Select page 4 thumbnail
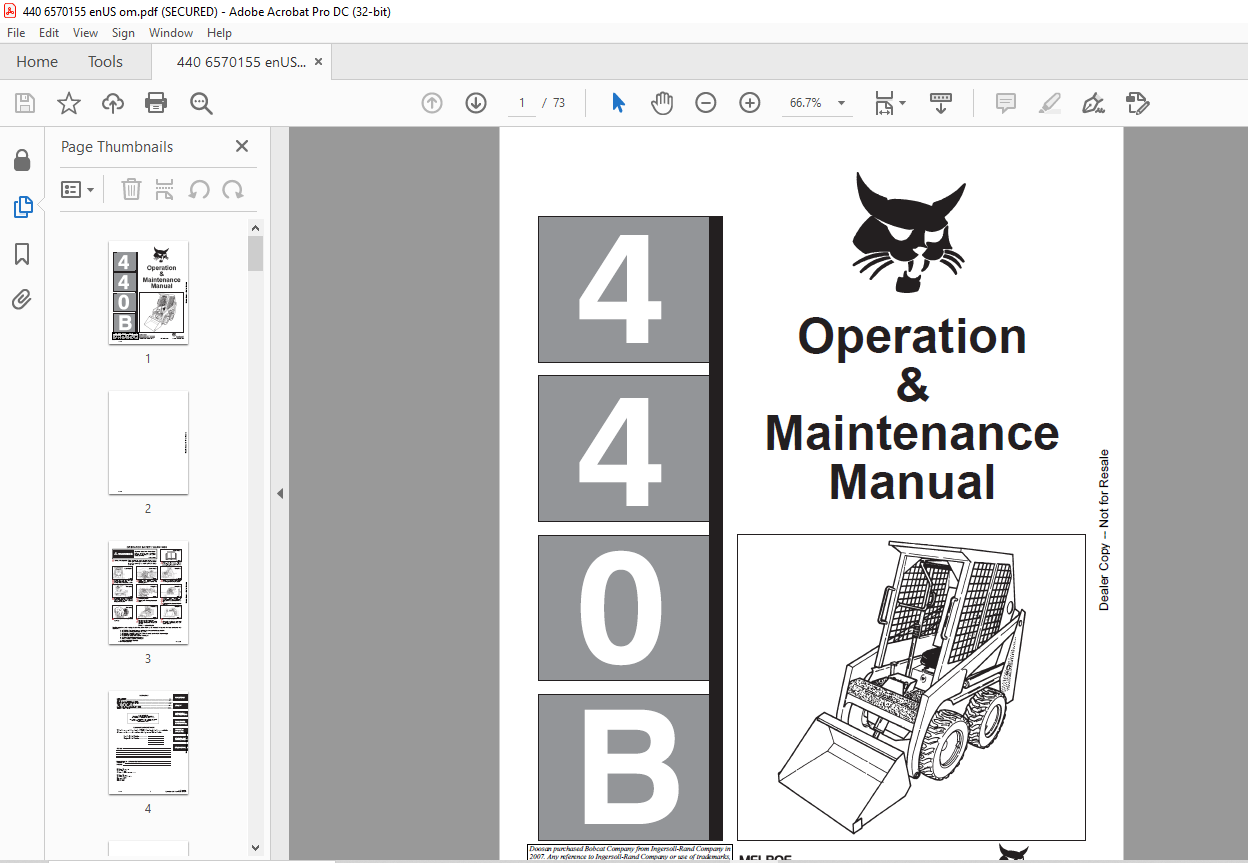The image size is (1248, 863). [148, 743]
